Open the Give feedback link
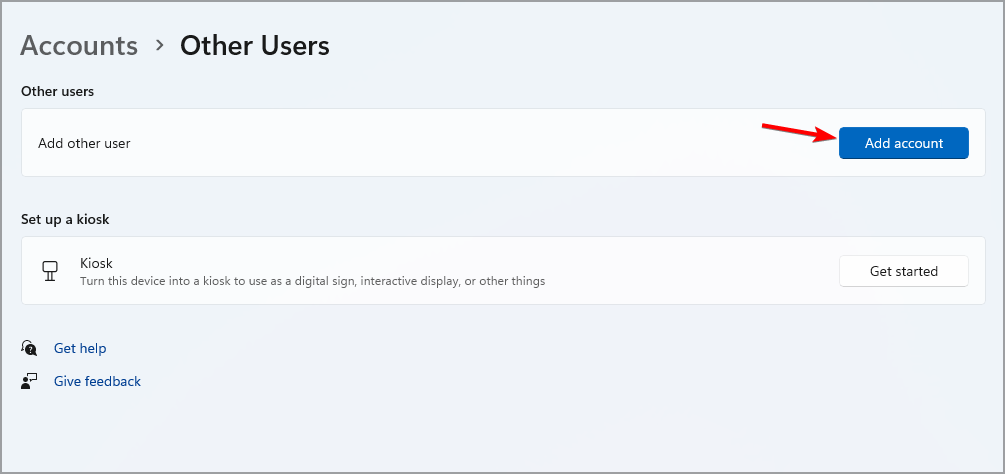1005x474 pixels. (97, 381)
